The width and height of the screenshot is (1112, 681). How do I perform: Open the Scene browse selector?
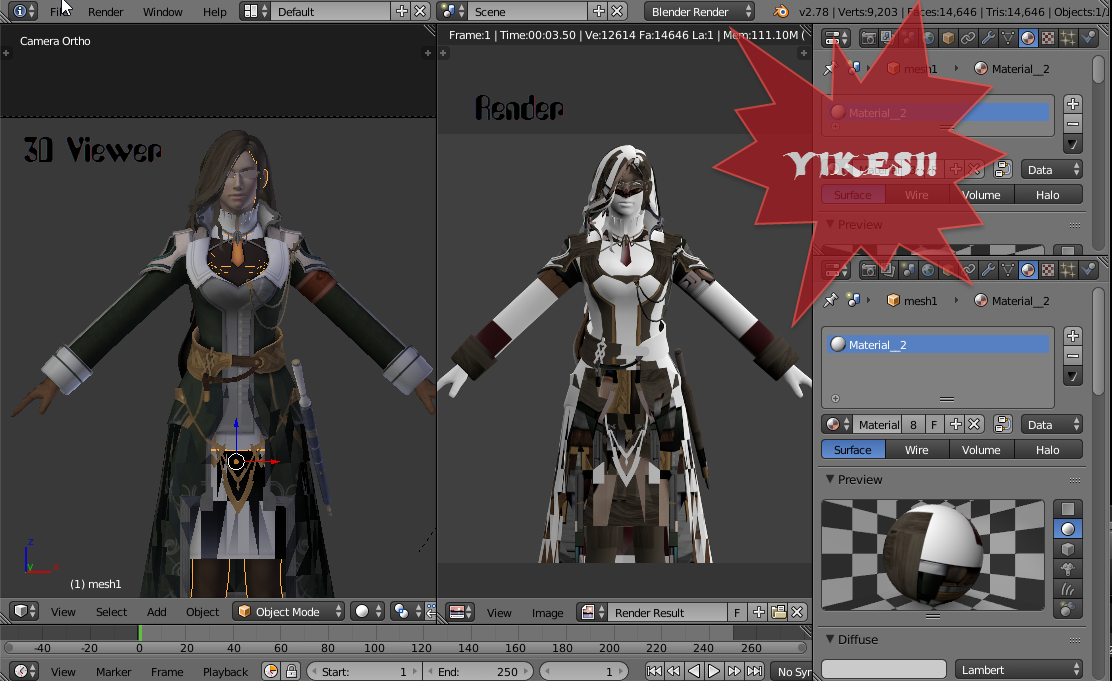tap(452, 11)
